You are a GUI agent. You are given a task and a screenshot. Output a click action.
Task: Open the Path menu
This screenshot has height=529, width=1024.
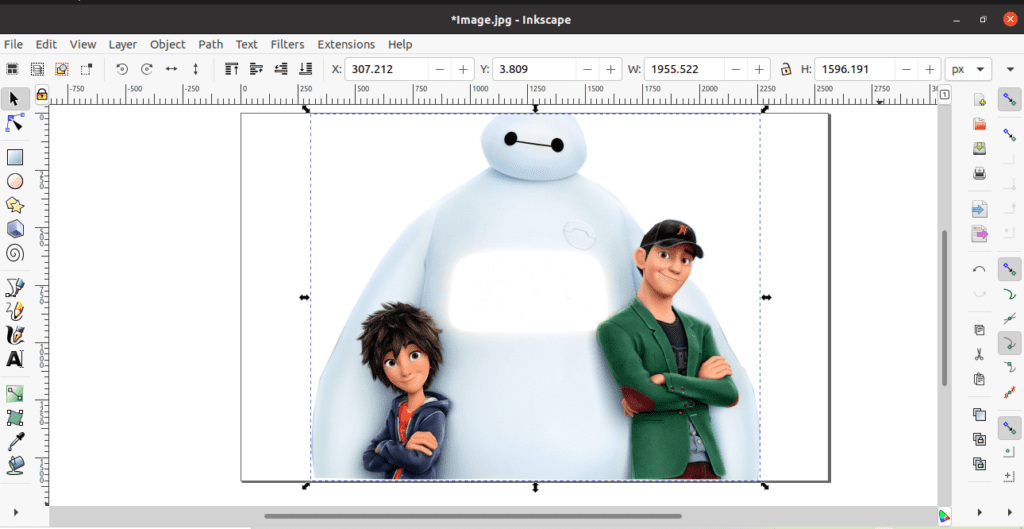pos(211,44)
